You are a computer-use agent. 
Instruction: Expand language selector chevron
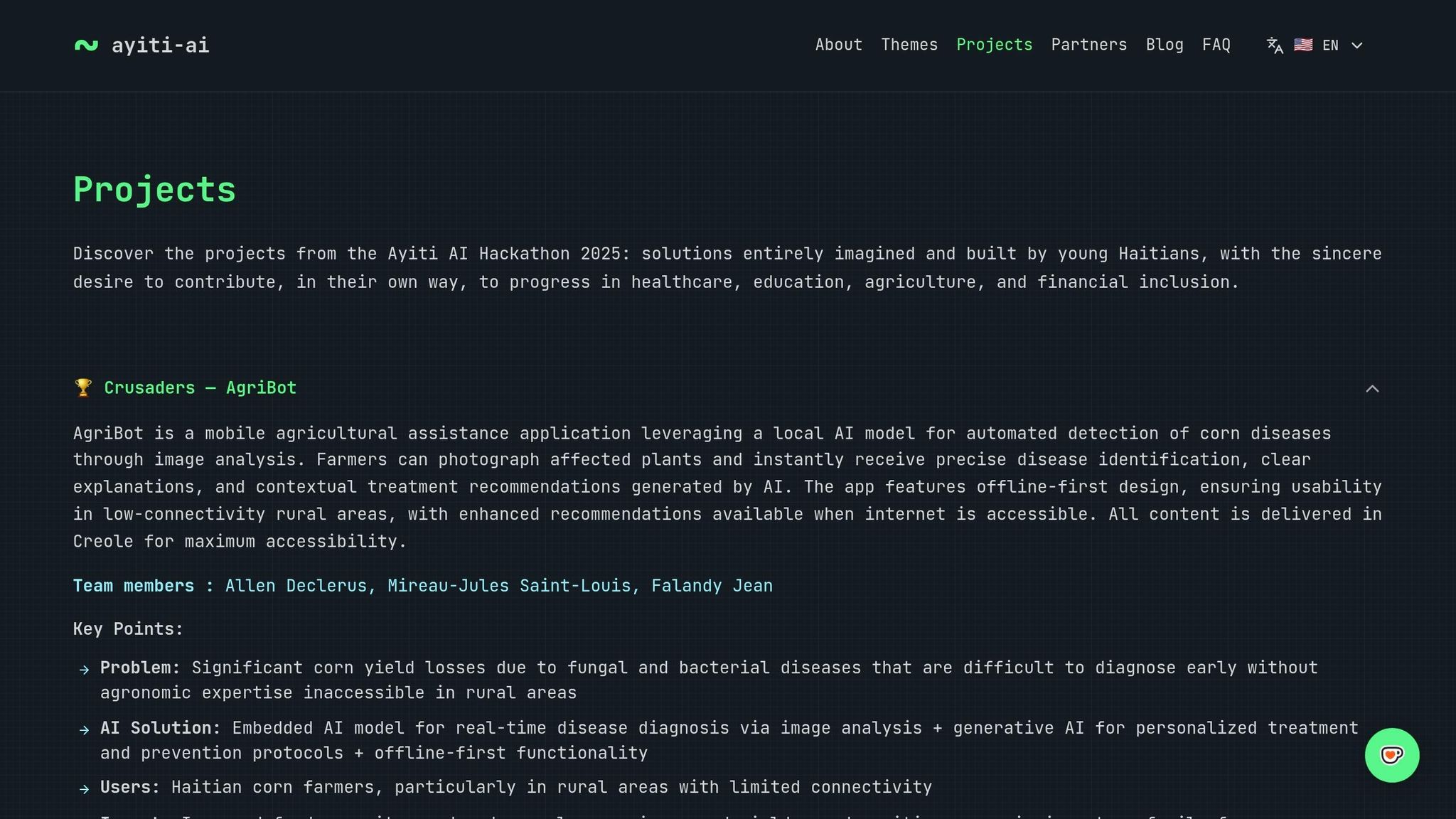(1356, 45)
